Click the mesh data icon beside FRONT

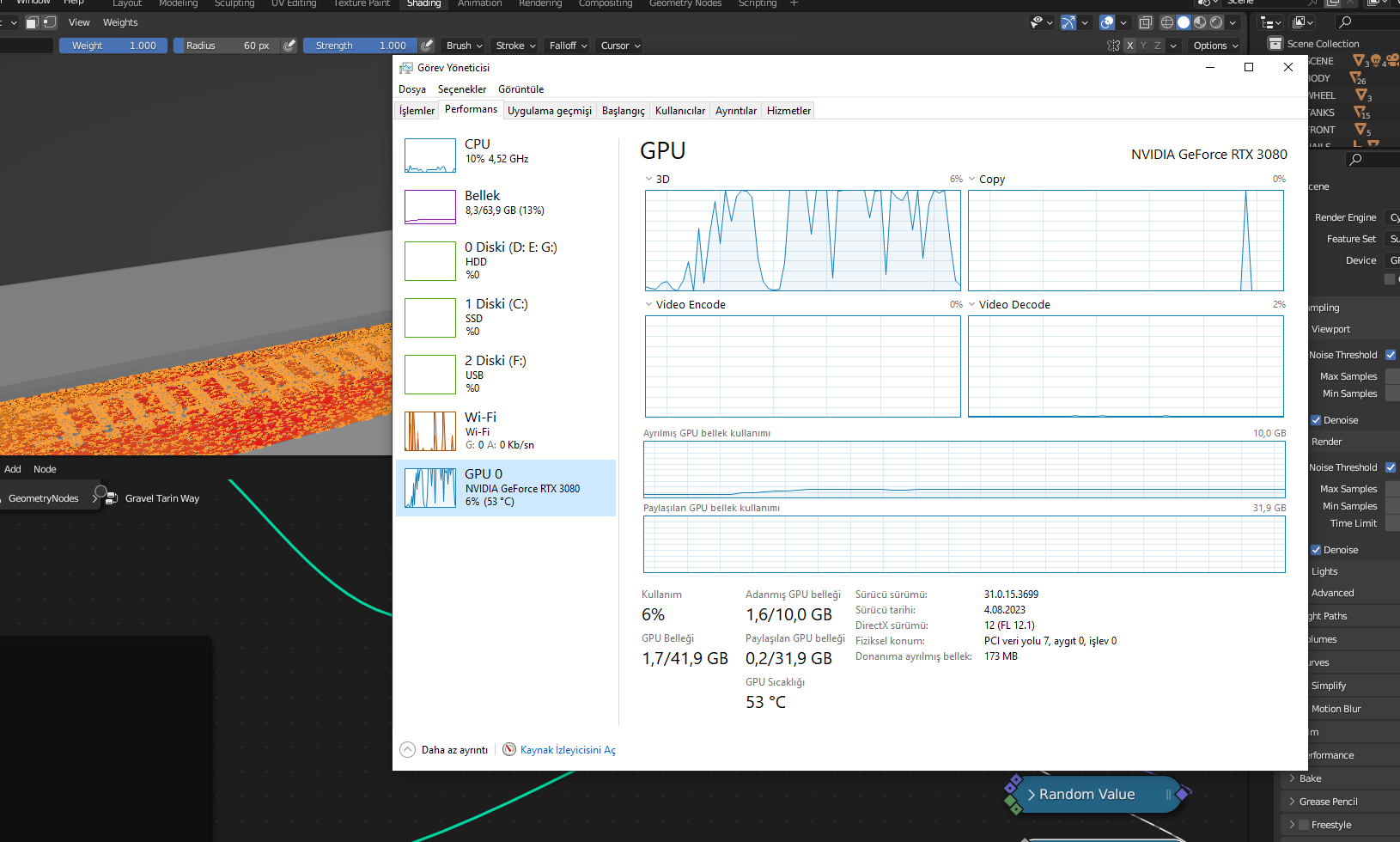[x=1360, y=130]
